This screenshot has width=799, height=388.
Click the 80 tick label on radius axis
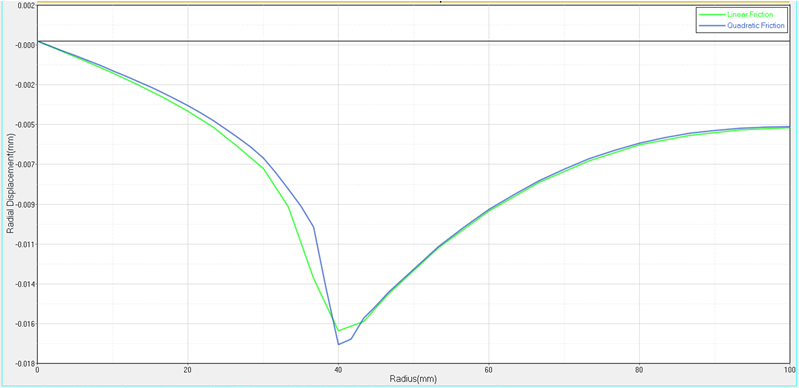pyautogui.click(x=639, y=370)
